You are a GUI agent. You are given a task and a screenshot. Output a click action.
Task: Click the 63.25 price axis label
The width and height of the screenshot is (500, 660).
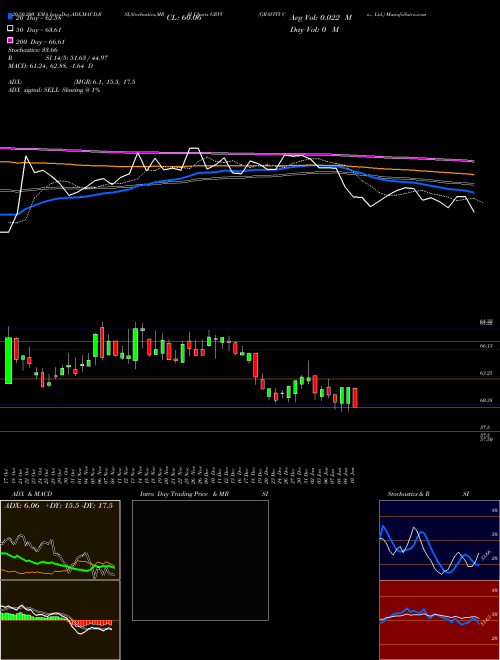(486, 373)
